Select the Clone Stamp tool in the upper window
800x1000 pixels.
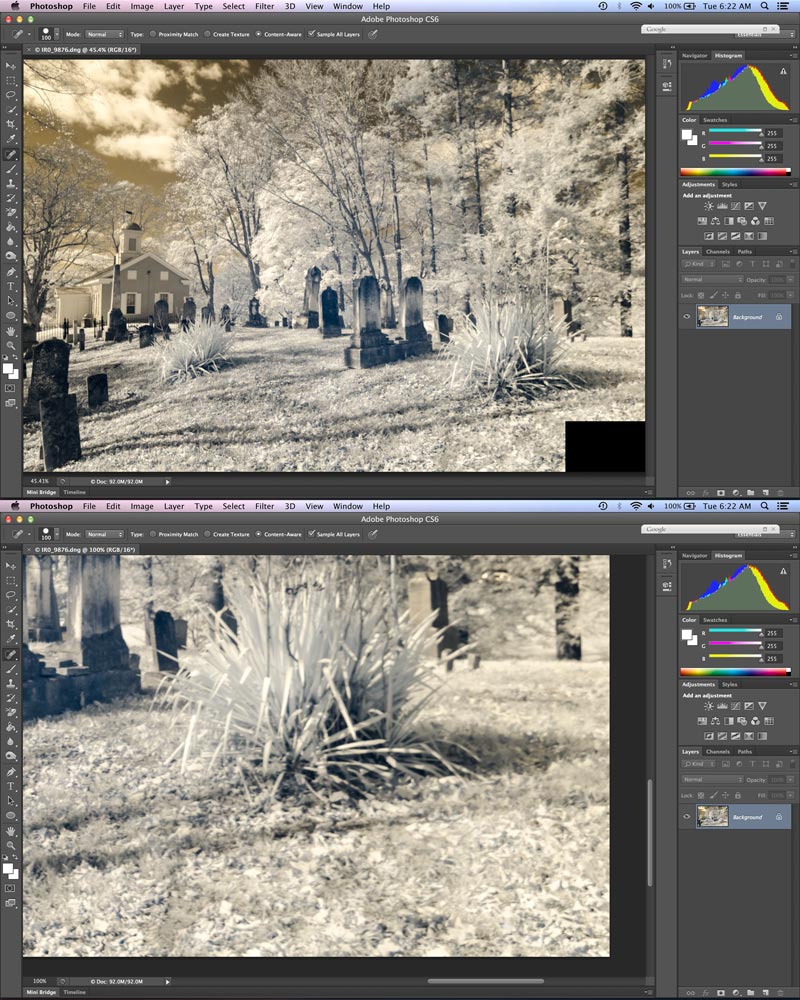pos(11,184)
